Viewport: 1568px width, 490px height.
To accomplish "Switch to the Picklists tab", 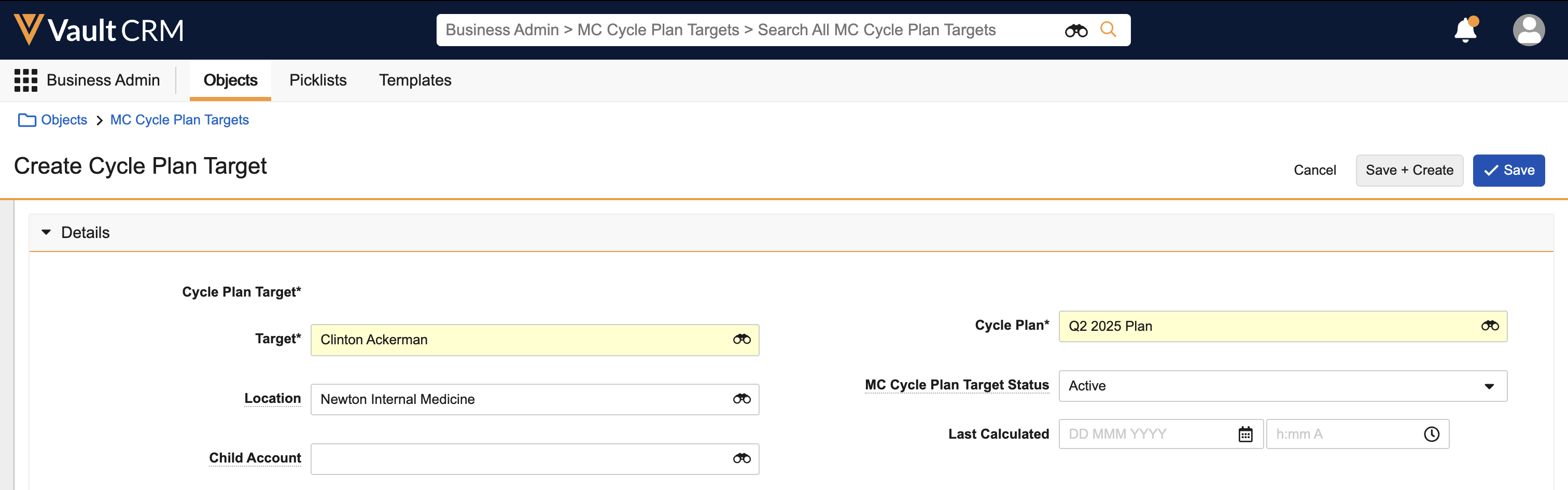I will coord(318,80).
